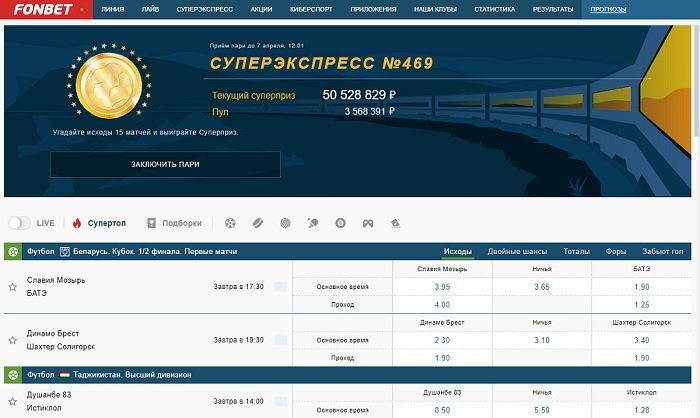Bet on Истиклол win at 1.28
The width and height of the screenshot is (700, 418).
click(x=642, y=410)
